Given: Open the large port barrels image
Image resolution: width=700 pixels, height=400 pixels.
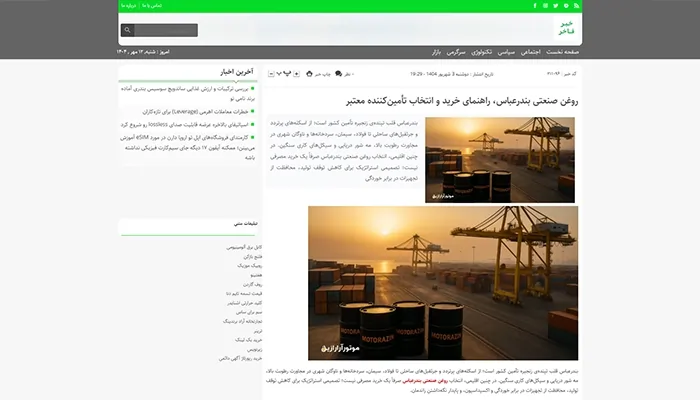Looking at the screenshot, I should [443, 283].
